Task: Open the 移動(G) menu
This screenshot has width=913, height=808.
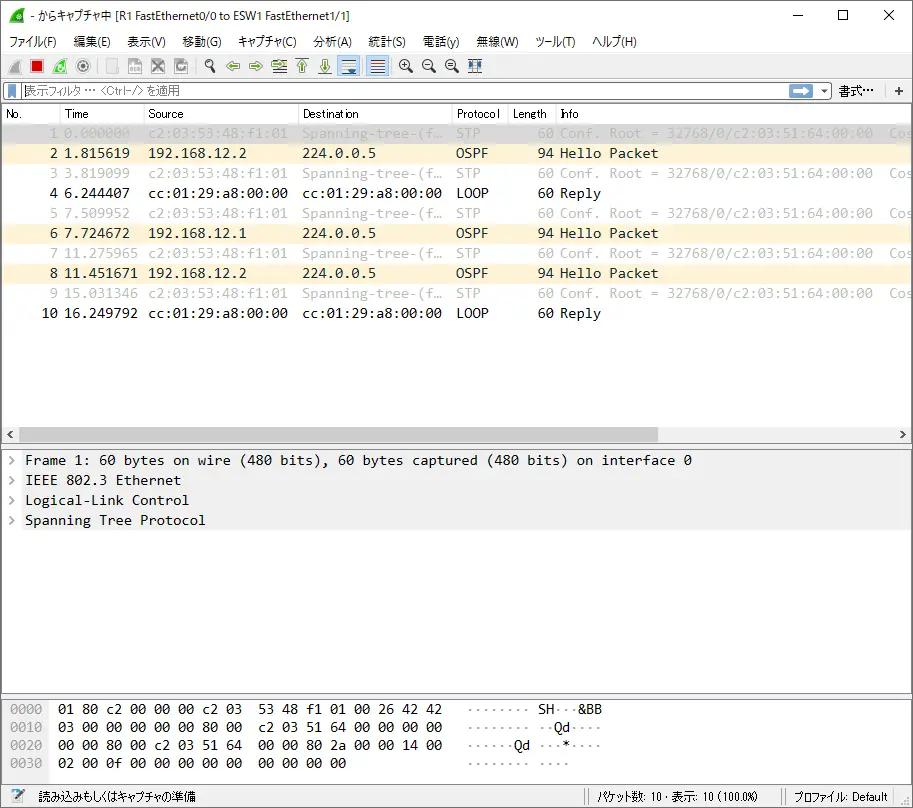Action: (x=201, y=42)
